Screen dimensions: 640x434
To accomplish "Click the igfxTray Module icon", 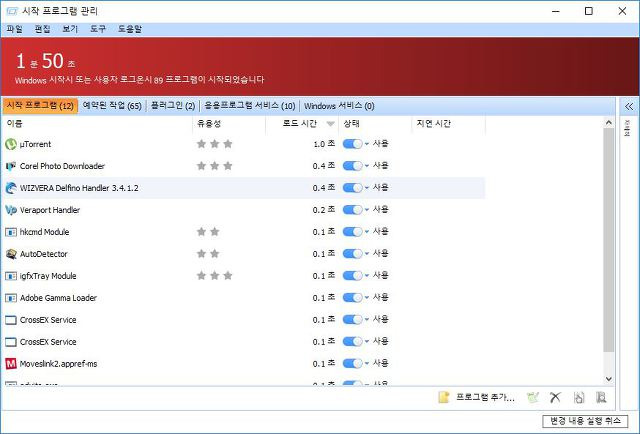I will pos(11,276).
